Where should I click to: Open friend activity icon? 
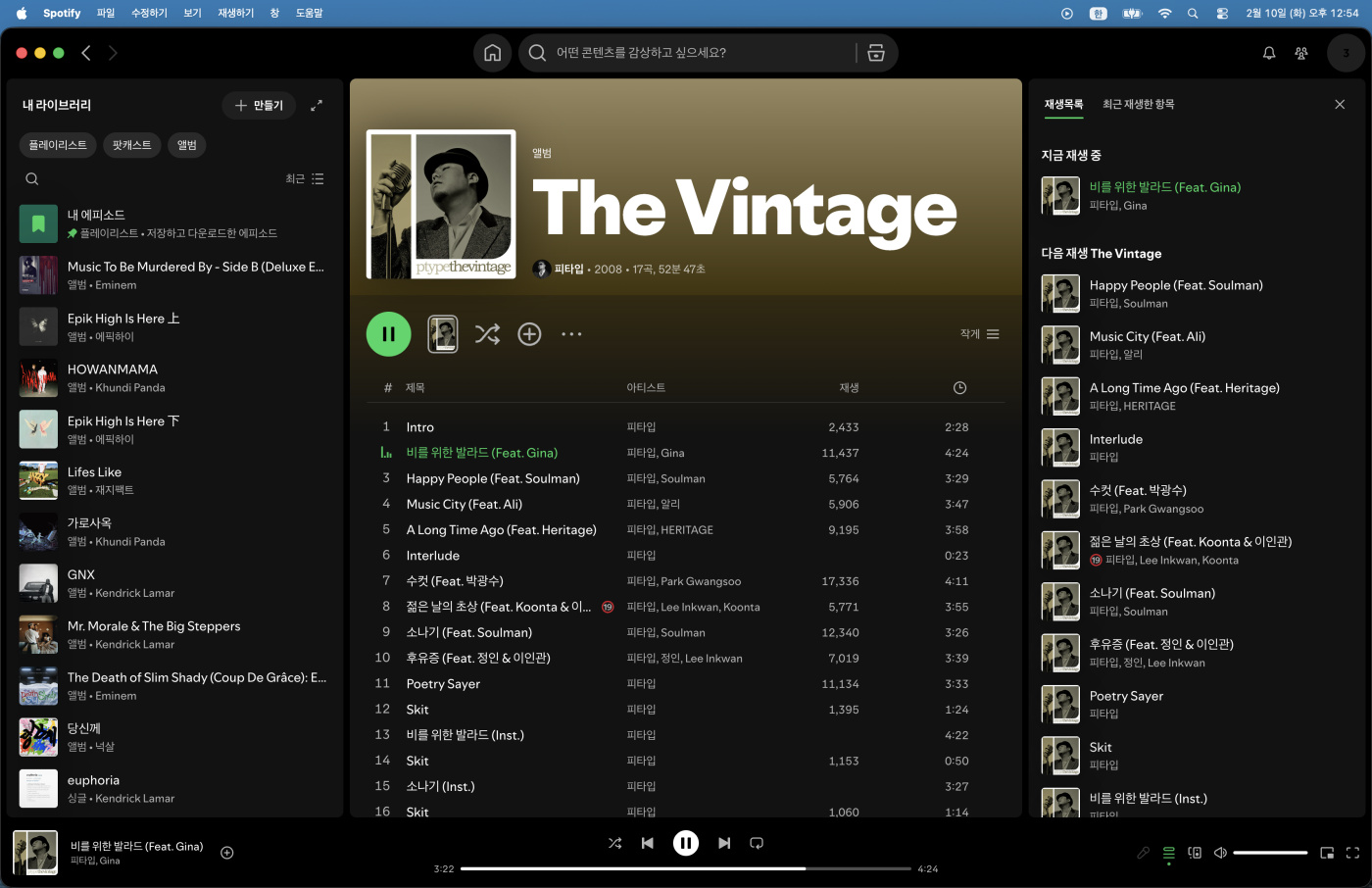pyautogui.click(x=1301, y=53)
